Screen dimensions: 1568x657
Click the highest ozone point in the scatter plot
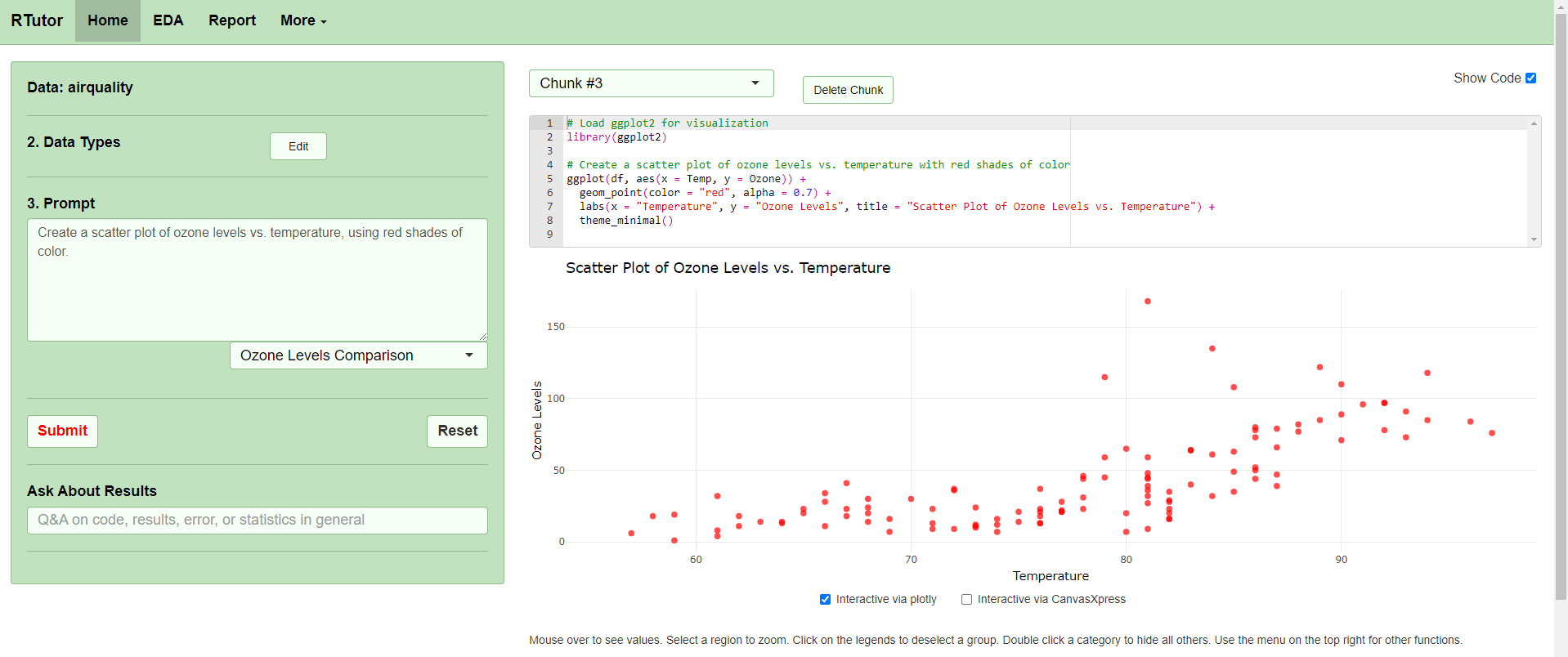pyautogui.click(x=1147, y=302)
